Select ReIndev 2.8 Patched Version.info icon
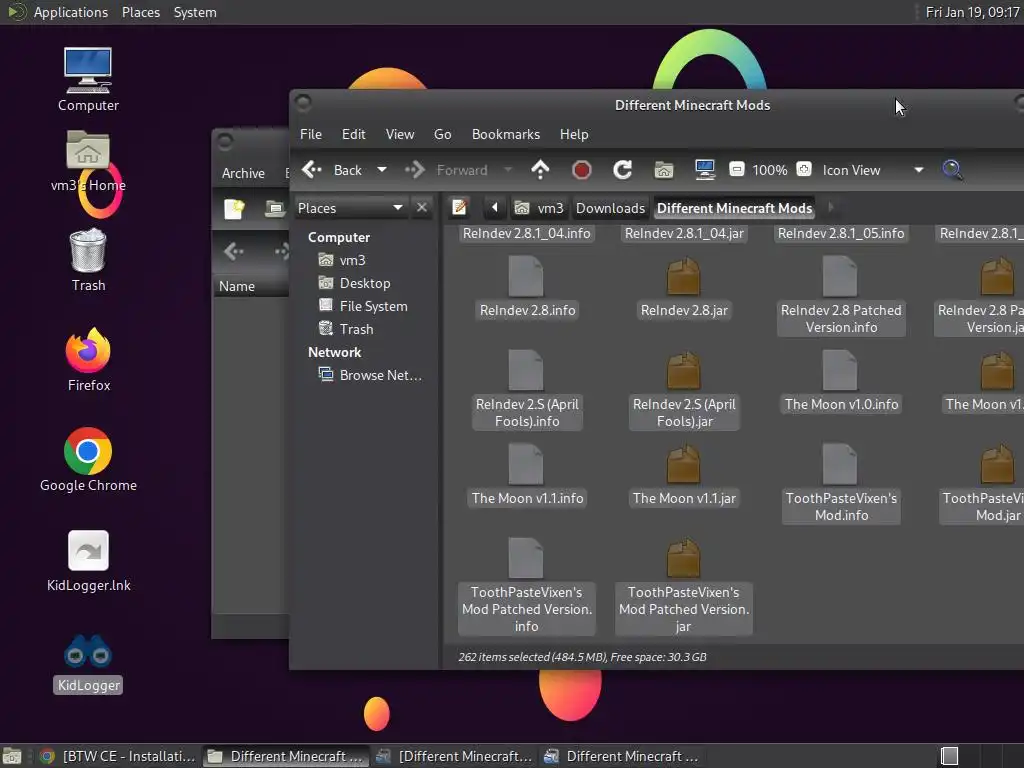 840,277
